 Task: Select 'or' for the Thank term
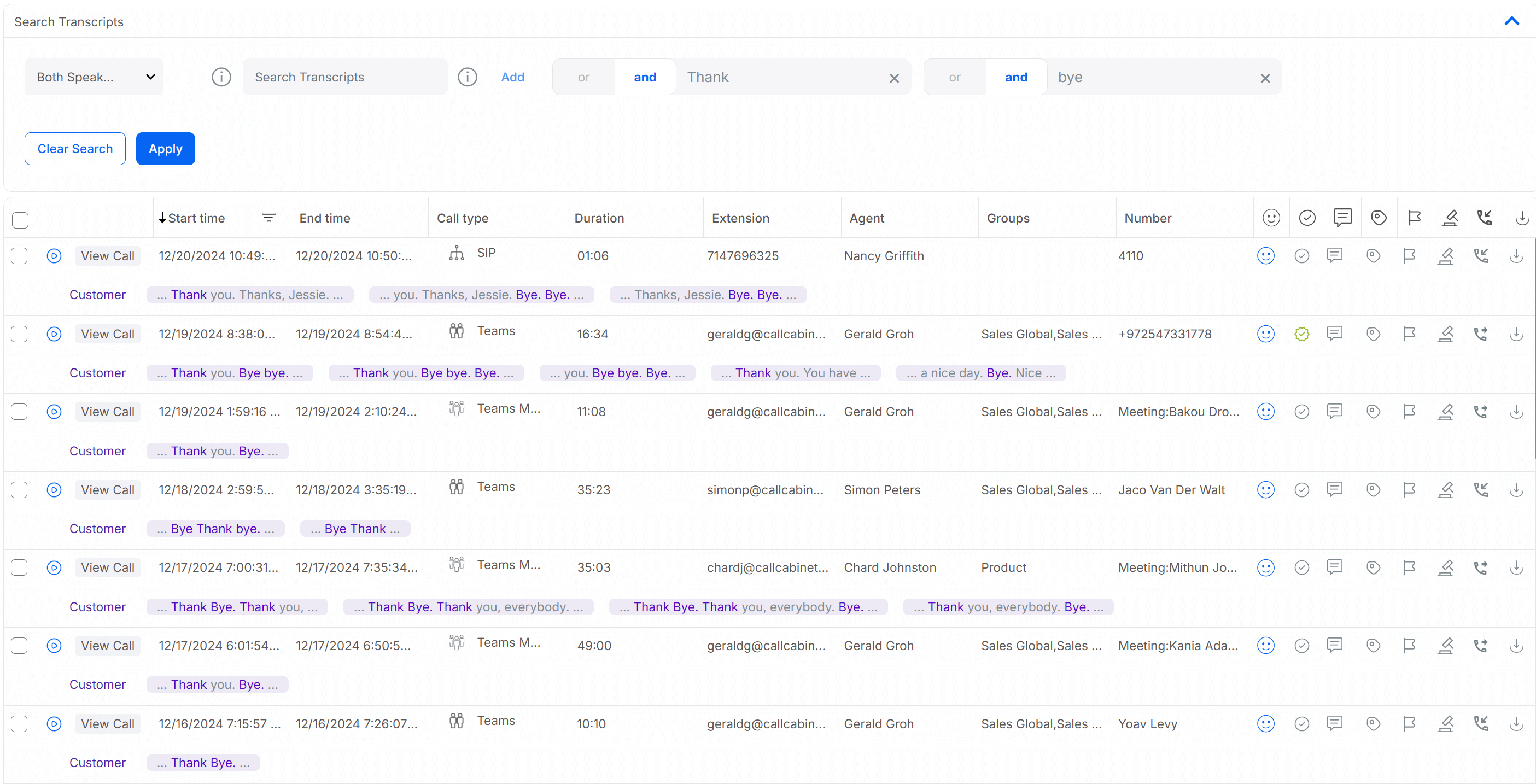click(583, 77)
